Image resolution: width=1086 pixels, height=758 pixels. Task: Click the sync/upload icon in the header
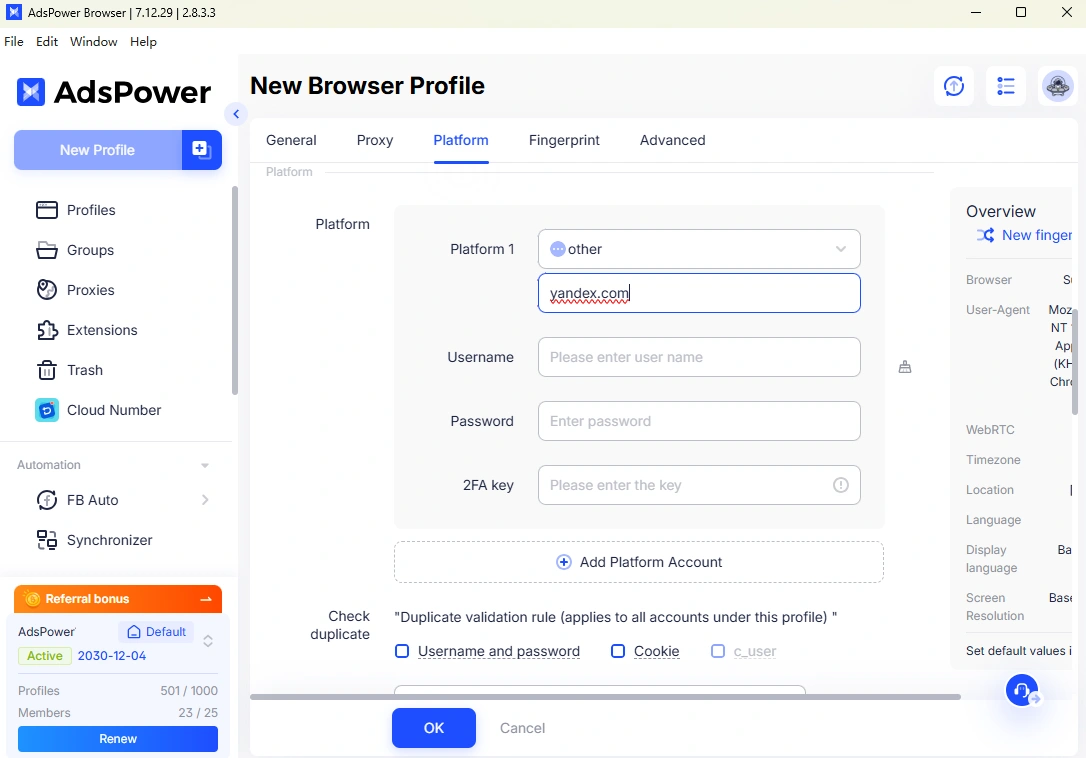[953, 86]
